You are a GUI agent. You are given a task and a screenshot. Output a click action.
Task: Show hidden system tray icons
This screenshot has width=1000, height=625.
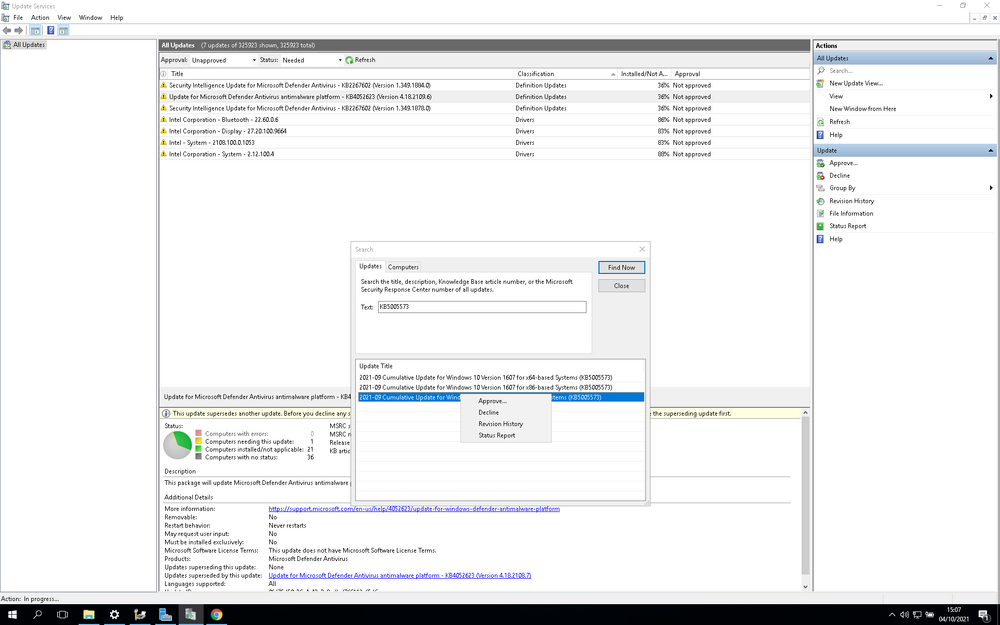point(892,615)
